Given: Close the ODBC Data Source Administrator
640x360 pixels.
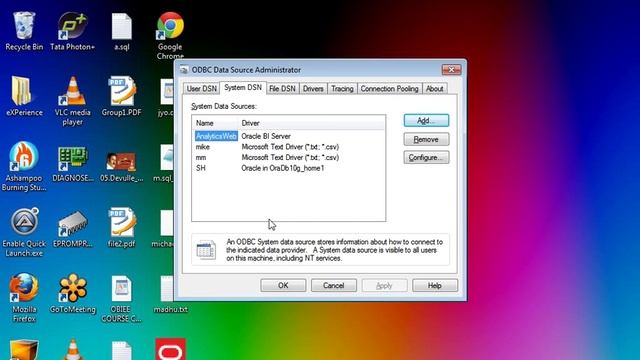Looking at the screenshot, I should tap(451, 70).
